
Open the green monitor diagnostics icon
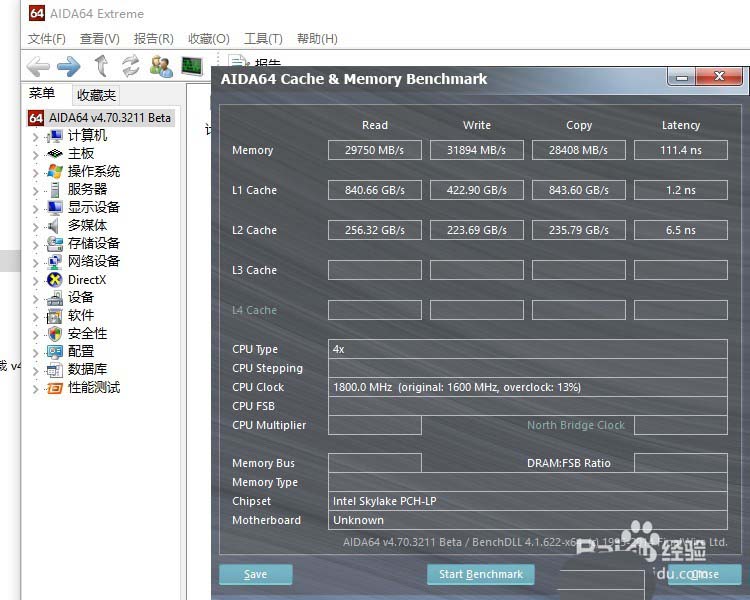point(192,66)
